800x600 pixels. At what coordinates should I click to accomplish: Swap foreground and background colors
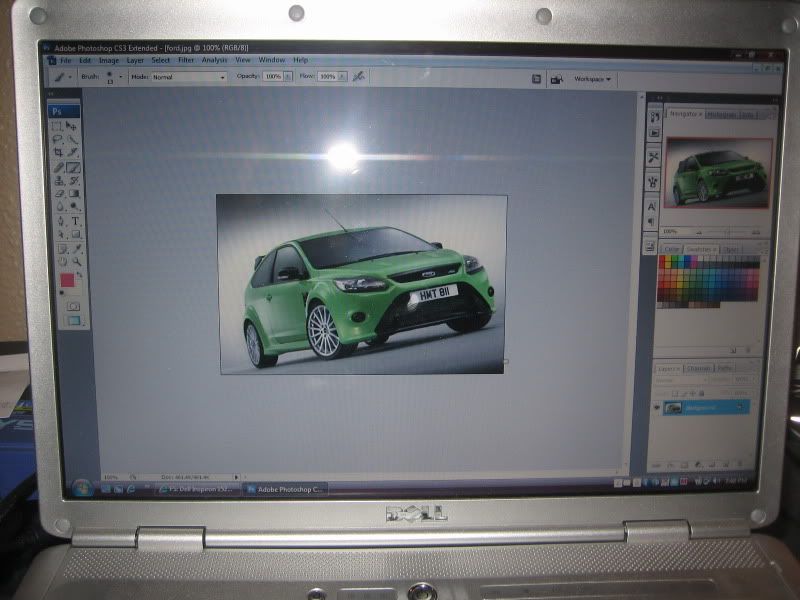click(x=79, y=274)
